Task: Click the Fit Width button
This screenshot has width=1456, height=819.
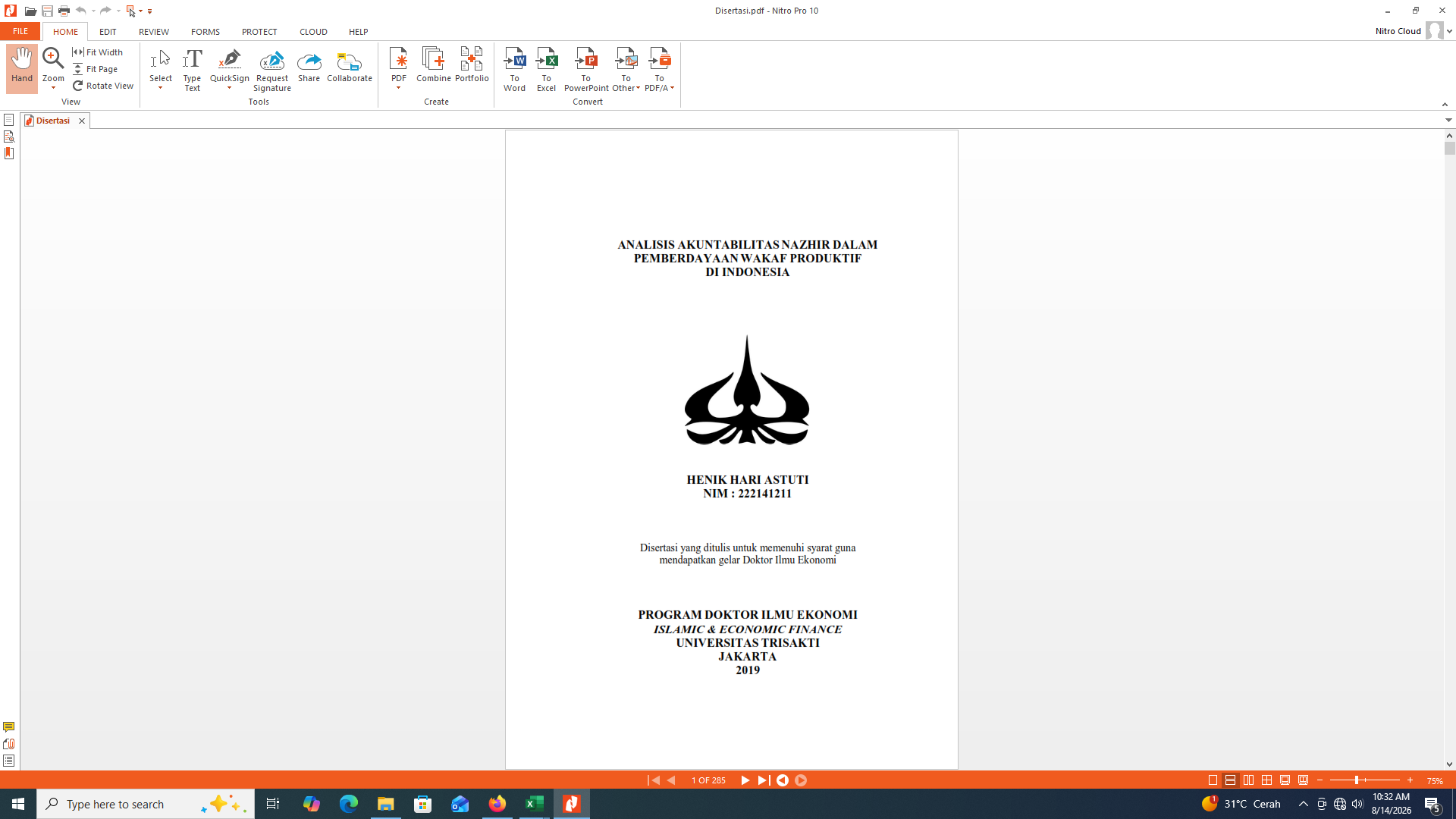Action: click(x=98, y=52)
